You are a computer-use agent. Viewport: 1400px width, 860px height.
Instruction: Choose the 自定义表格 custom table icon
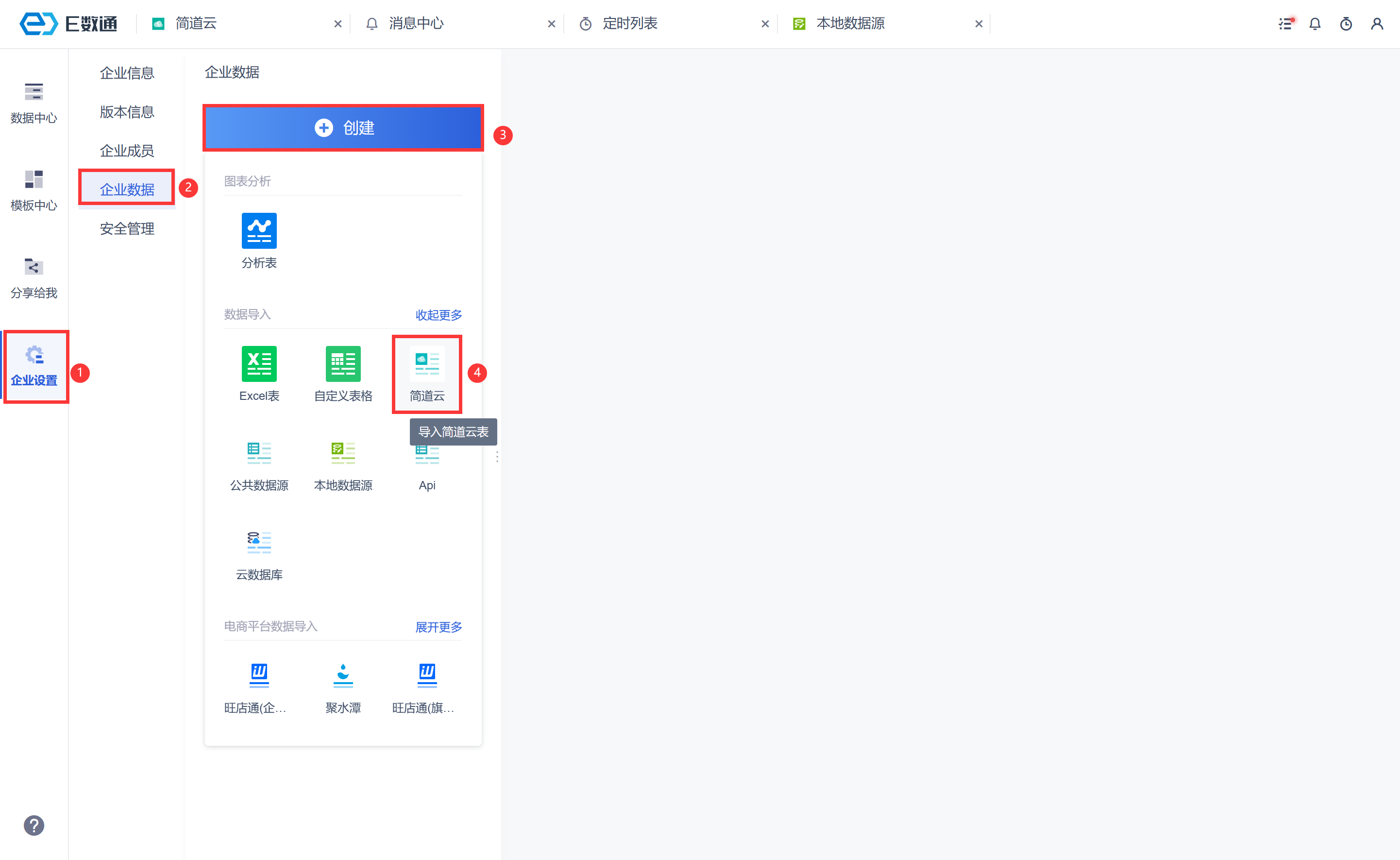click(343, 364)
